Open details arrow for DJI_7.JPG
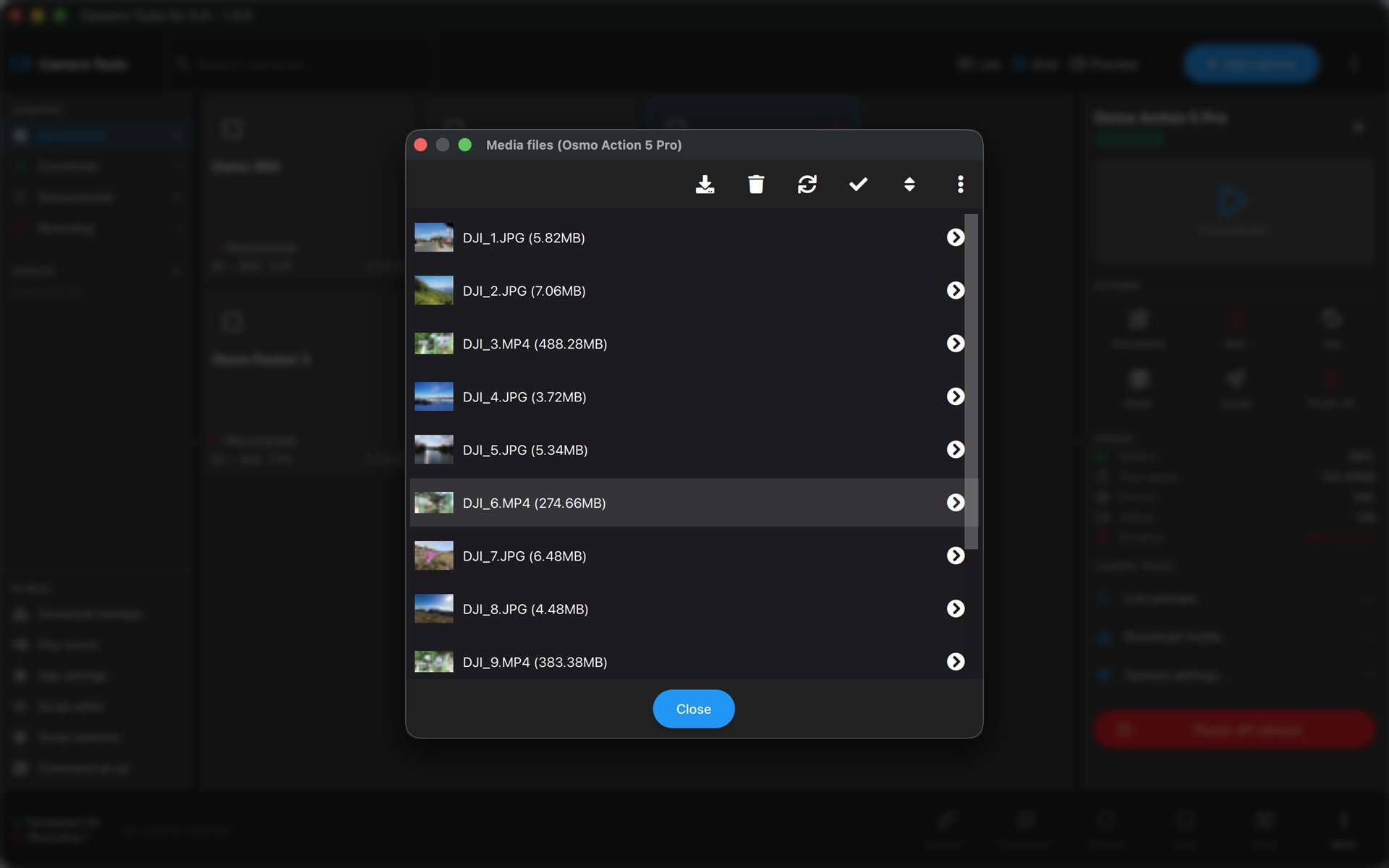The height and width of the screenshot is (868, 1389). pyautogui.click(x=956, y=556)
